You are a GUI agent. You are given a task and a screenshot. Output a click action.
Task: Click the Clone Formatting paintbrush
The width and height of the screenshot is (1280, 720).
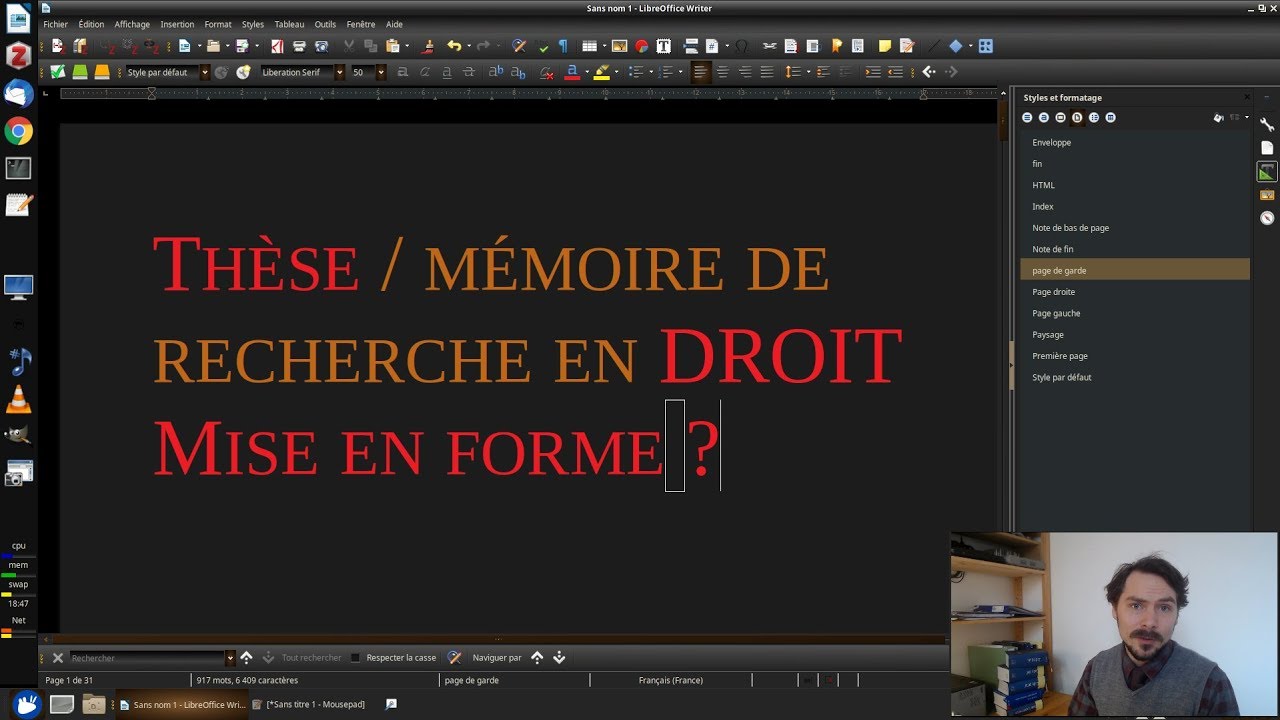tap(428, 46)
